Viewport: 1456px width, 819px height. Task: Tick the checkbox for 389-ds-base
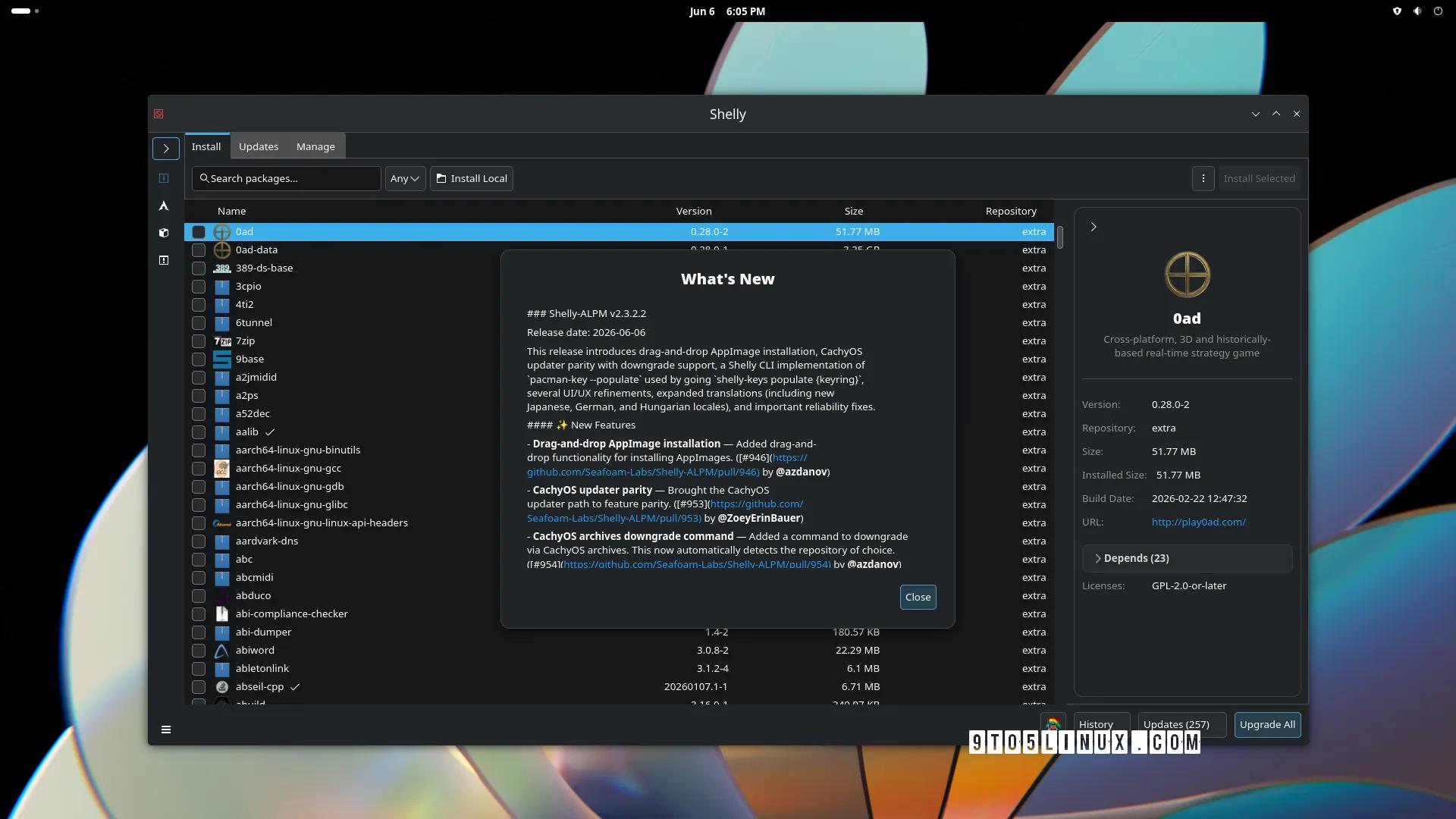click(x=199, y=268)
